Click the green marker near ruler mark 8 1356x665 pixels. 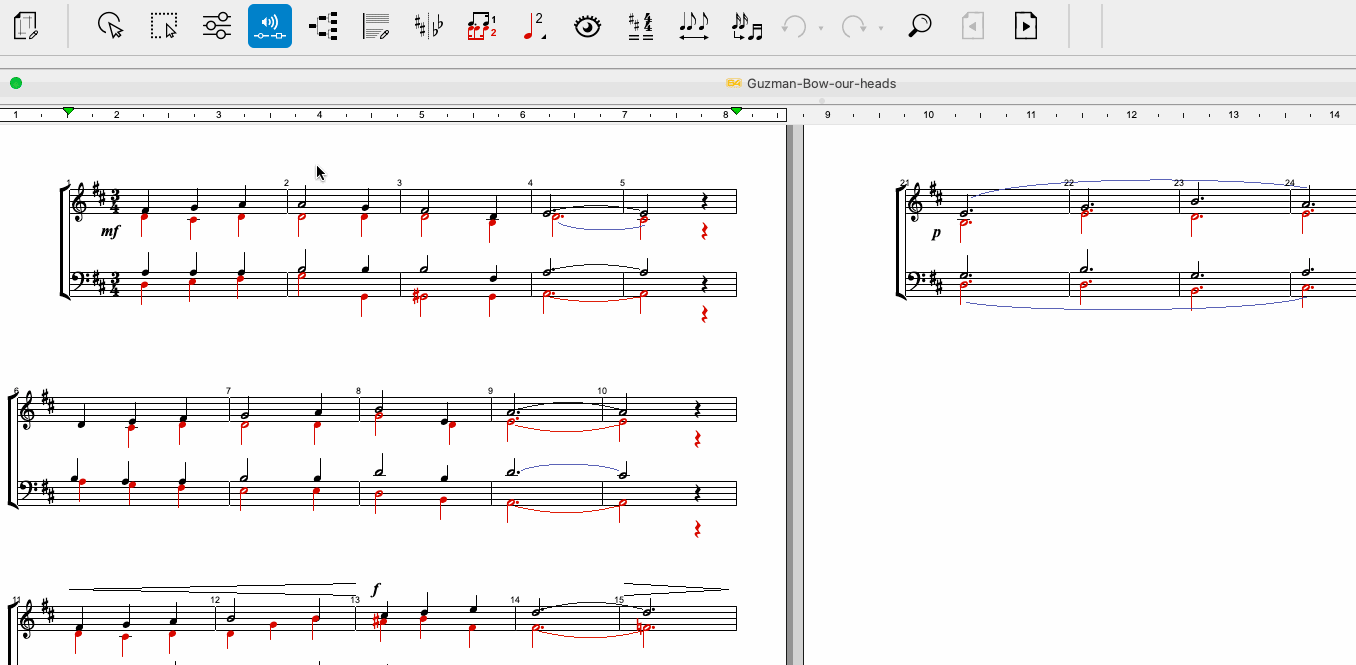click(x=736, y=111)
